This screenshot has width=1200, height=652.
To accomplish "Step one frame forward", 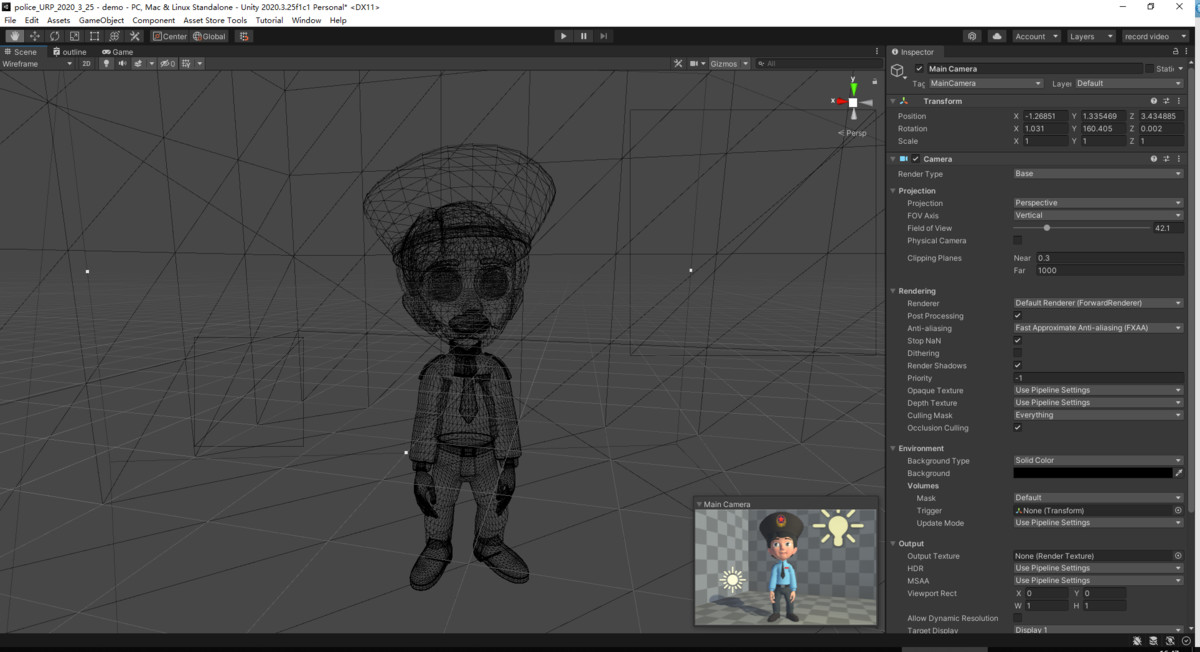I will pos(603,36).
